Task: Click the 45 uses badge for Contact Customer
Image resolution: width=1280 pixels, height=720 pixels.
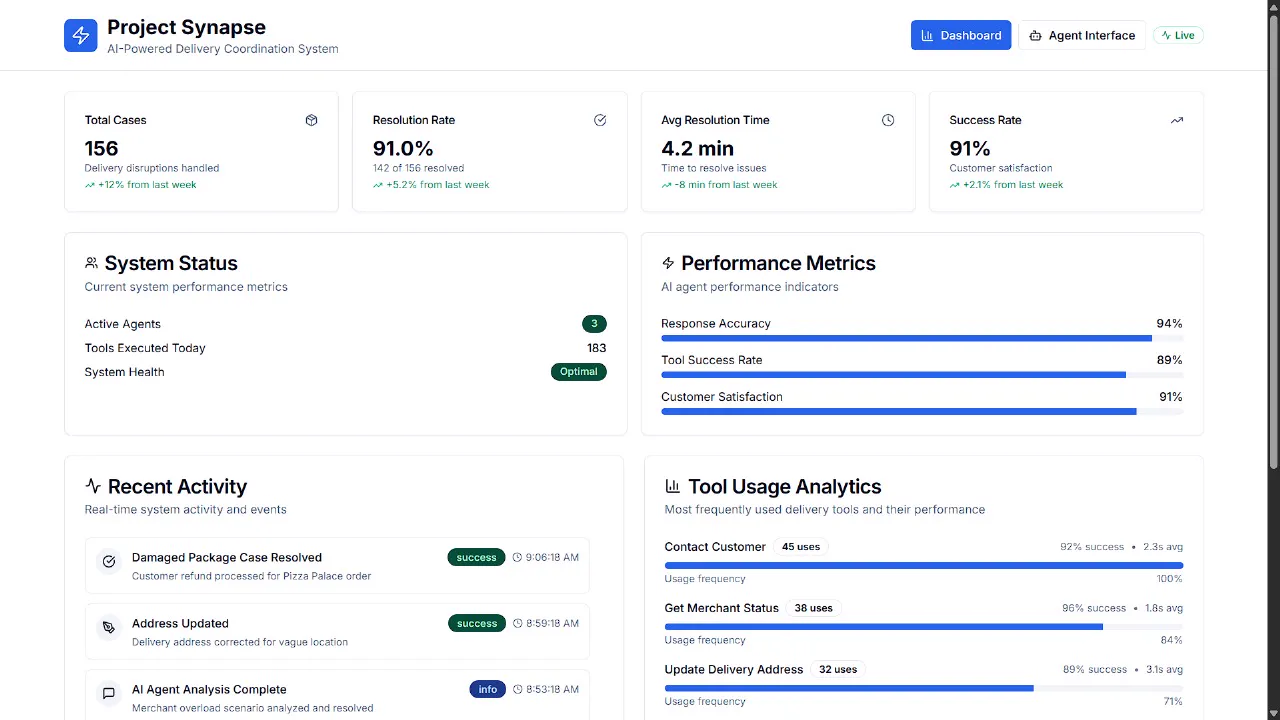Action: 801,547
